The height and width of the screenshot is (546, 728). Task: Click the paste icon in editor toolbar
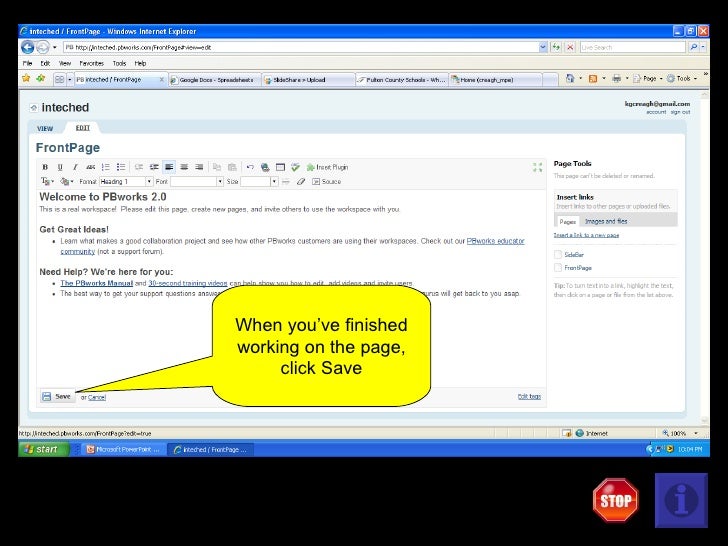232,167
